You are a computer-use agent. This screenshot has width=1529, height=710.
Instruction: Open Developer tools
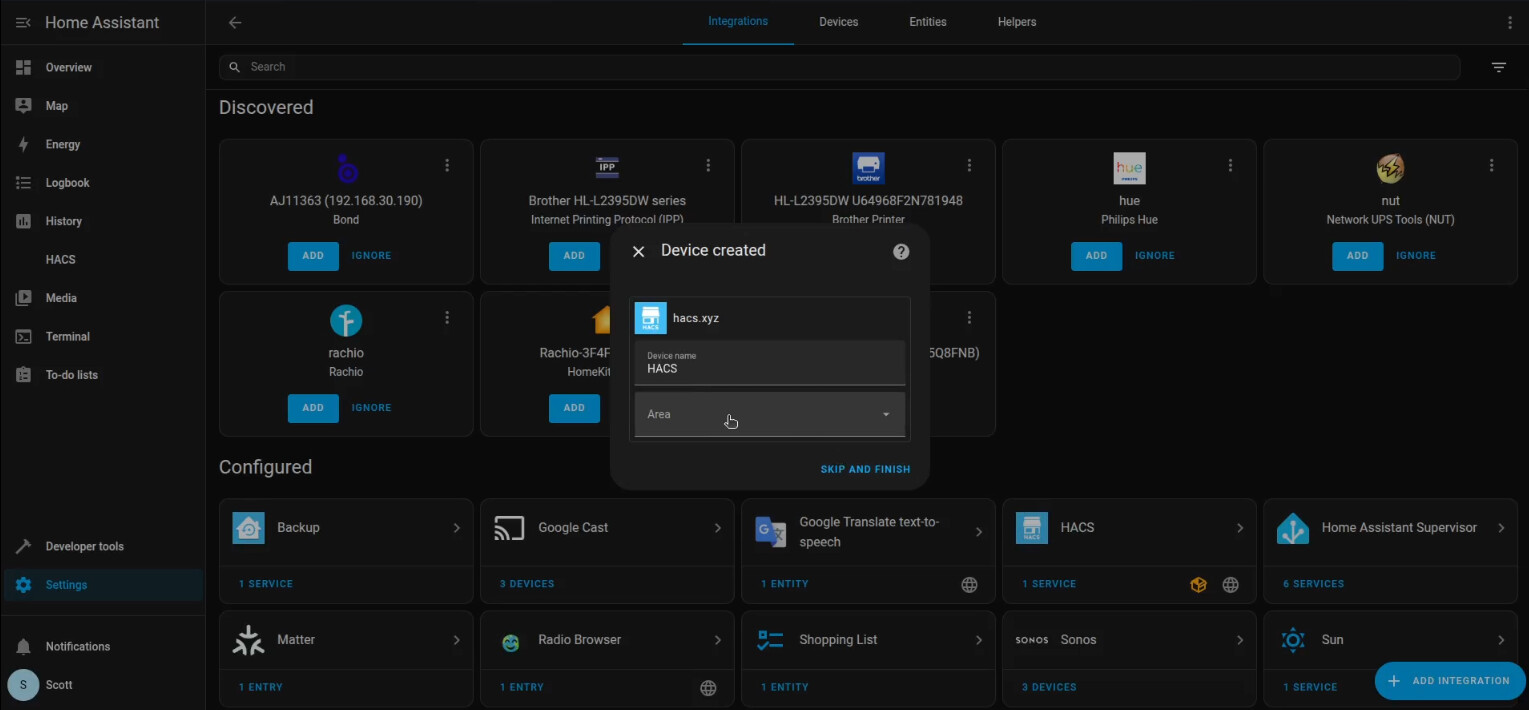tap(103, 547)
